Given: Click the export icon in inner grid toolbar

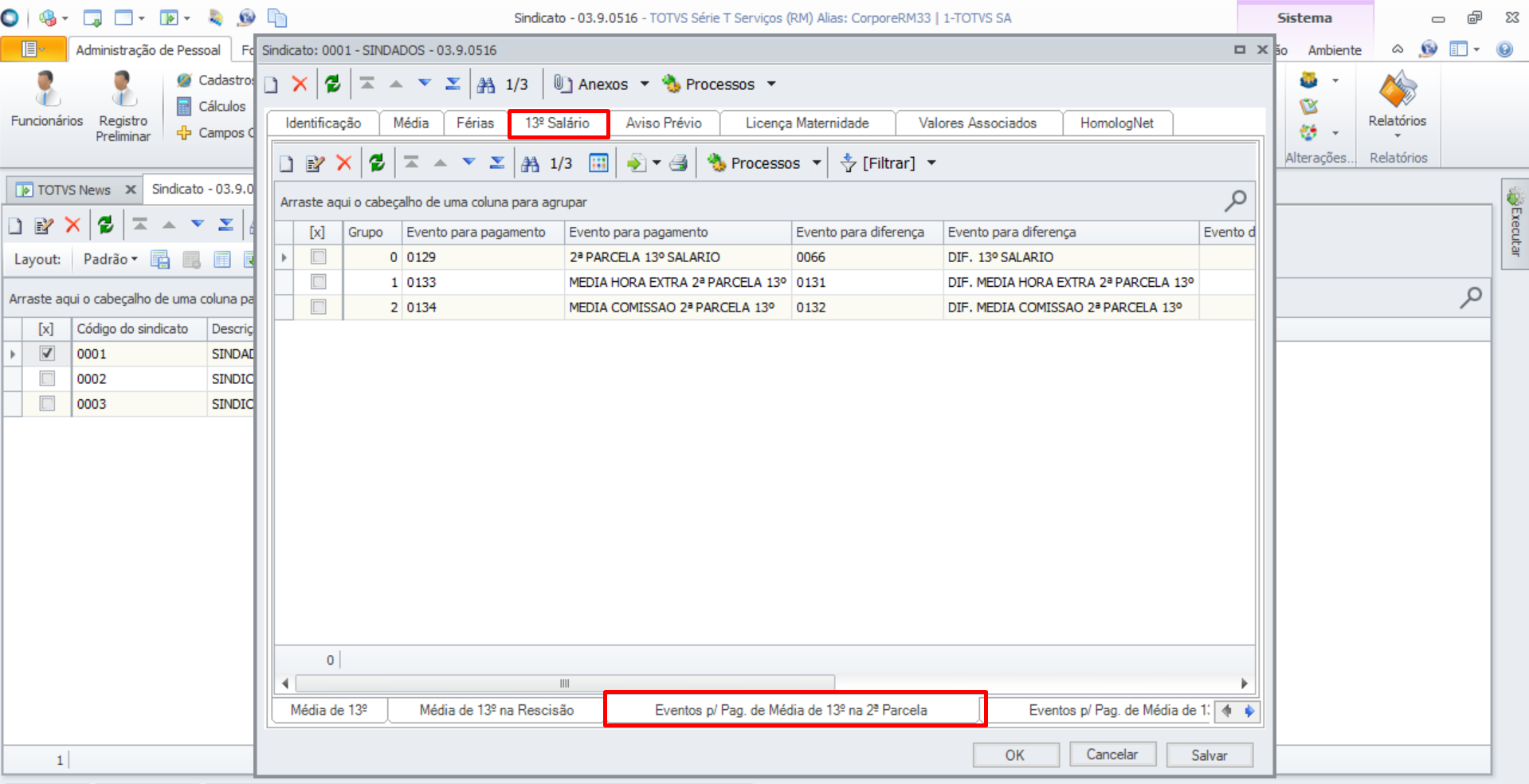Looking at the screenshot, I should pyautogui.click(x=636, y=163).
